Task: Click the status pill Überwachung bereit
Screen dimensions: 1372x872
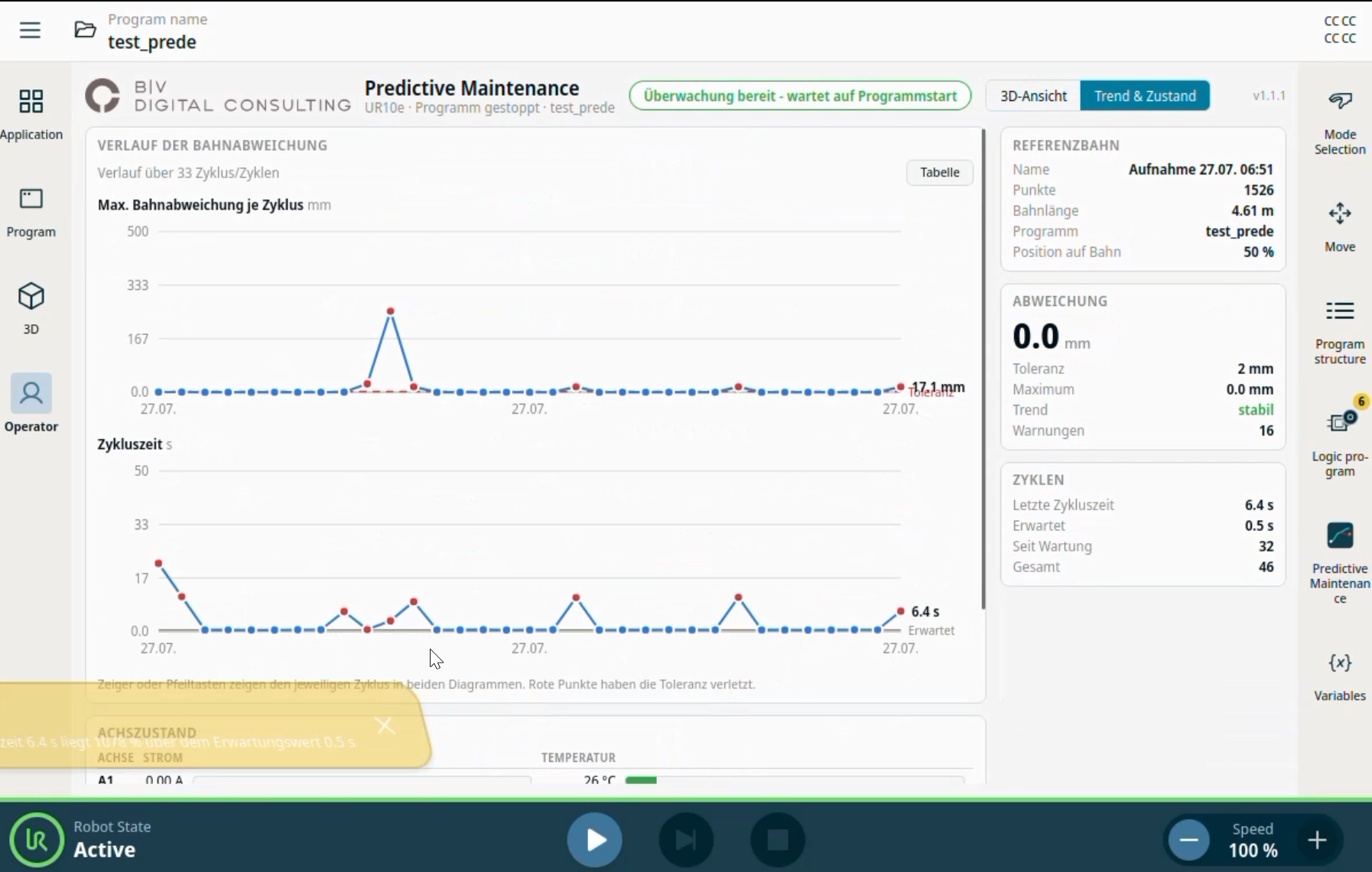Action: [x=800, y=96]
